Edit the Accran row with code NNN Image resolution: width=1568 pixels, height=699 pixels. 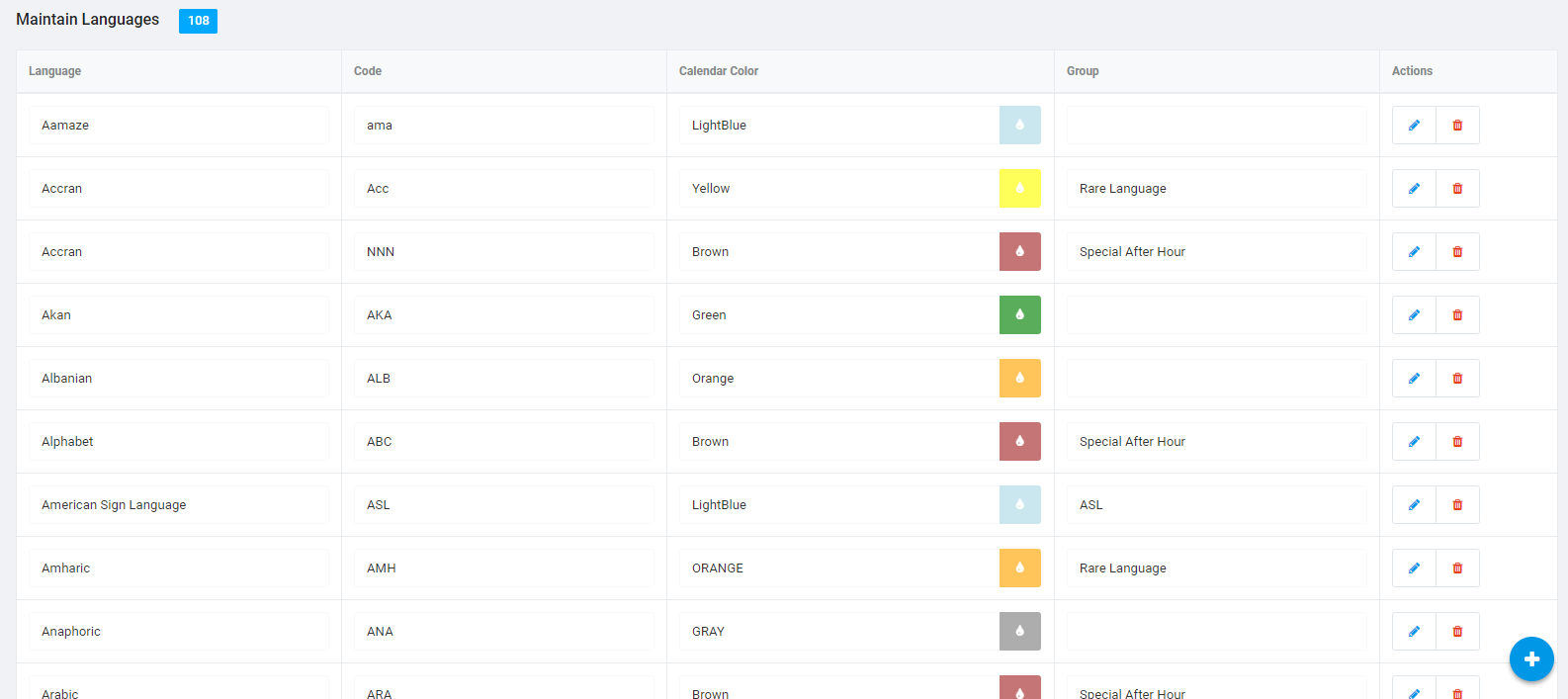pyautogui.click(x=1414, y=252)
